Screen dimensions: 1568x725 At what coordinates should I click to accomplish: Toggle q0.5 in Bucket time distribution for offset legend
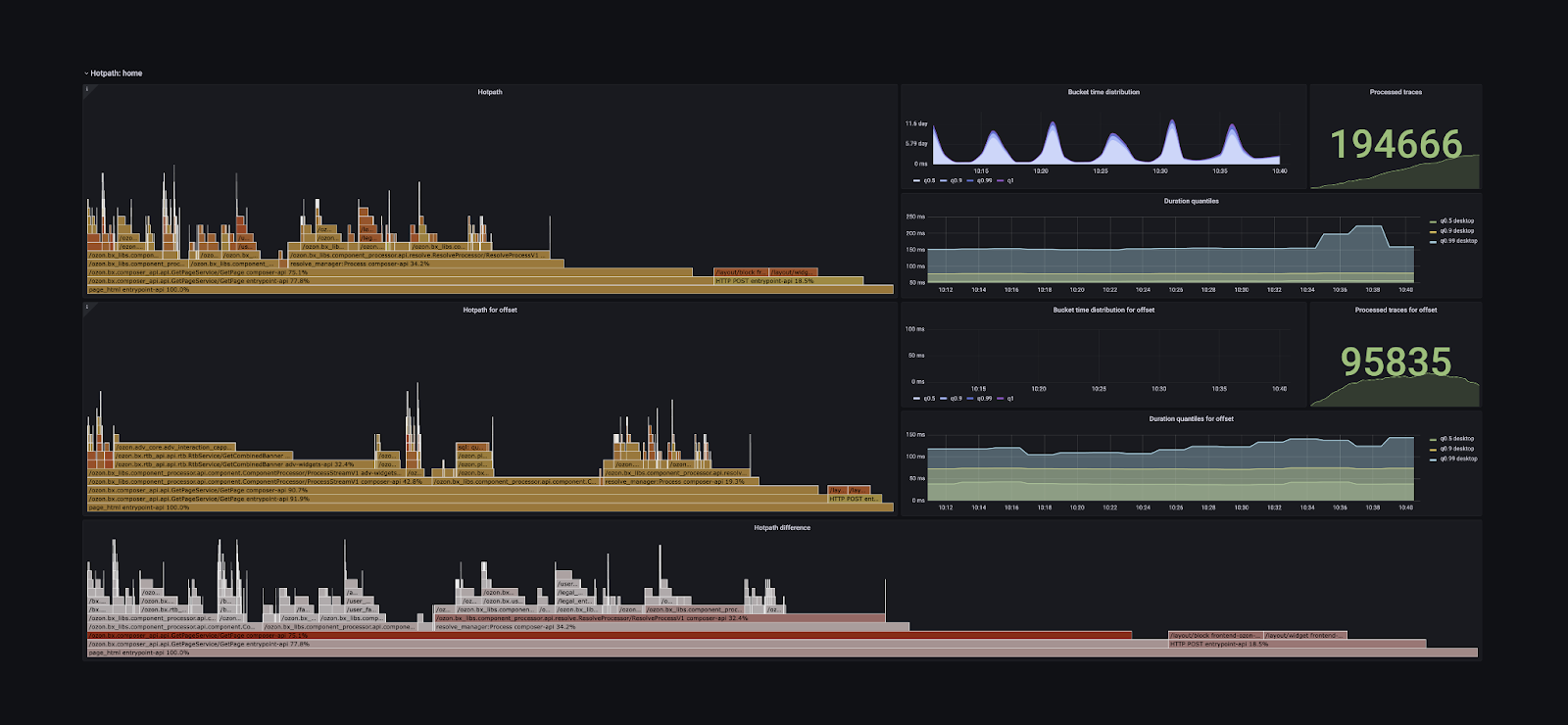coord(924,399)
